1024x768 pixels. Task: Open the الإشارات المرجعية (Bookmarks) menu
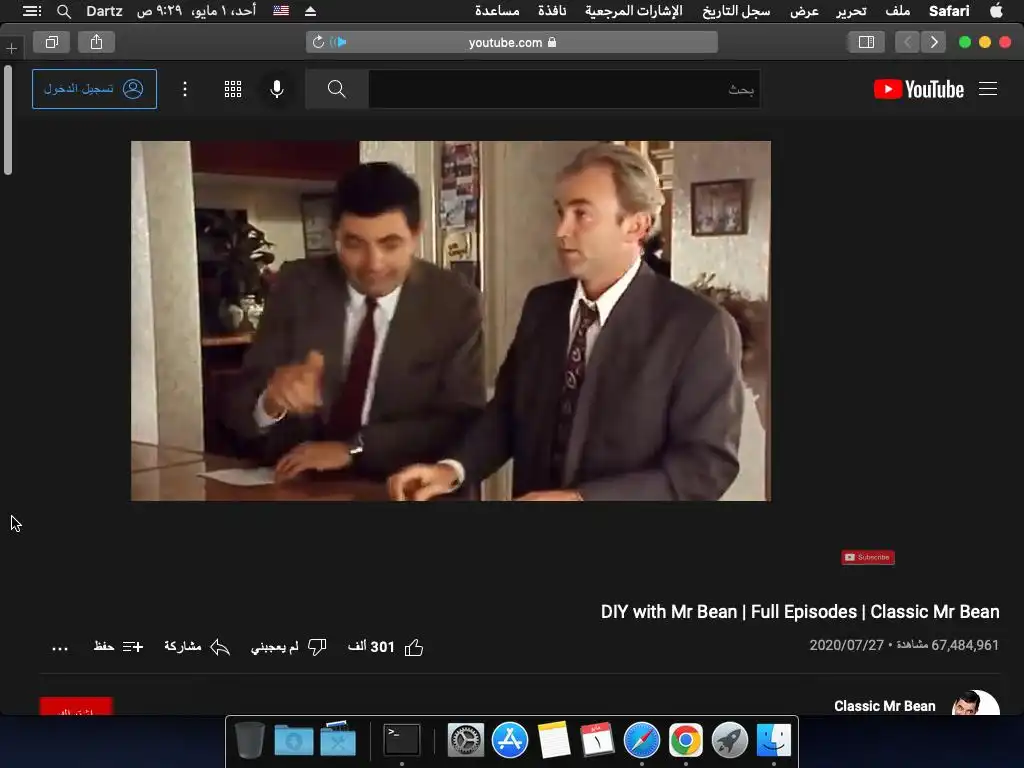[633, 10]
